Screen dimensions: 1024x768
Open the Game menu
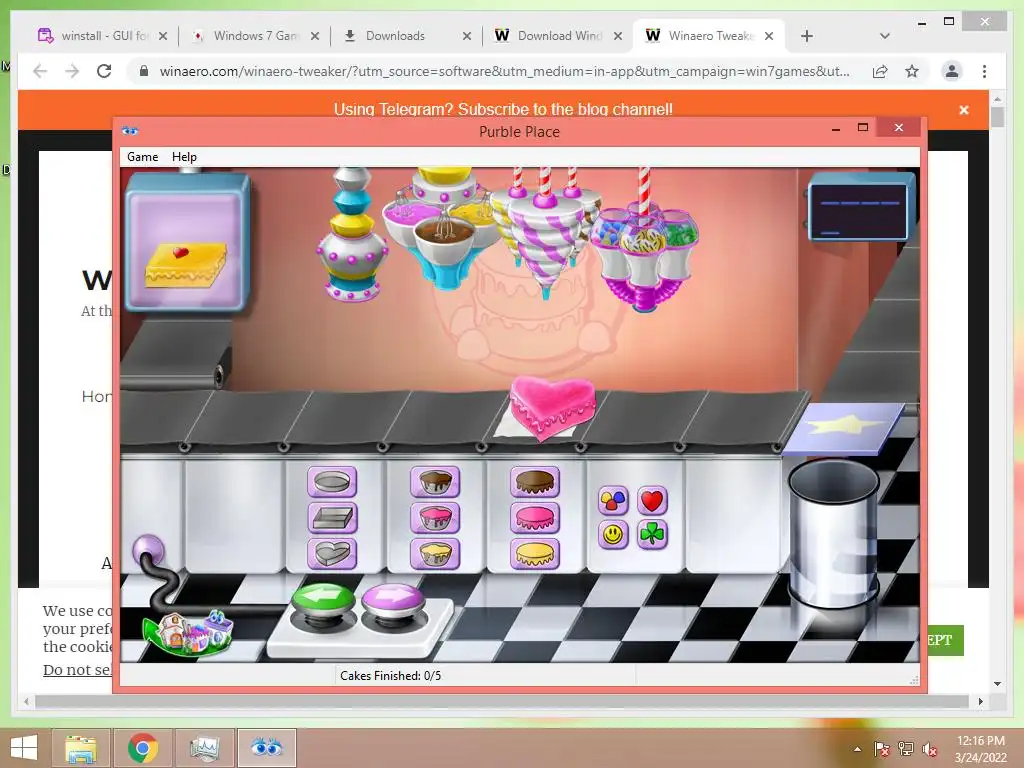tap(142, 157)
